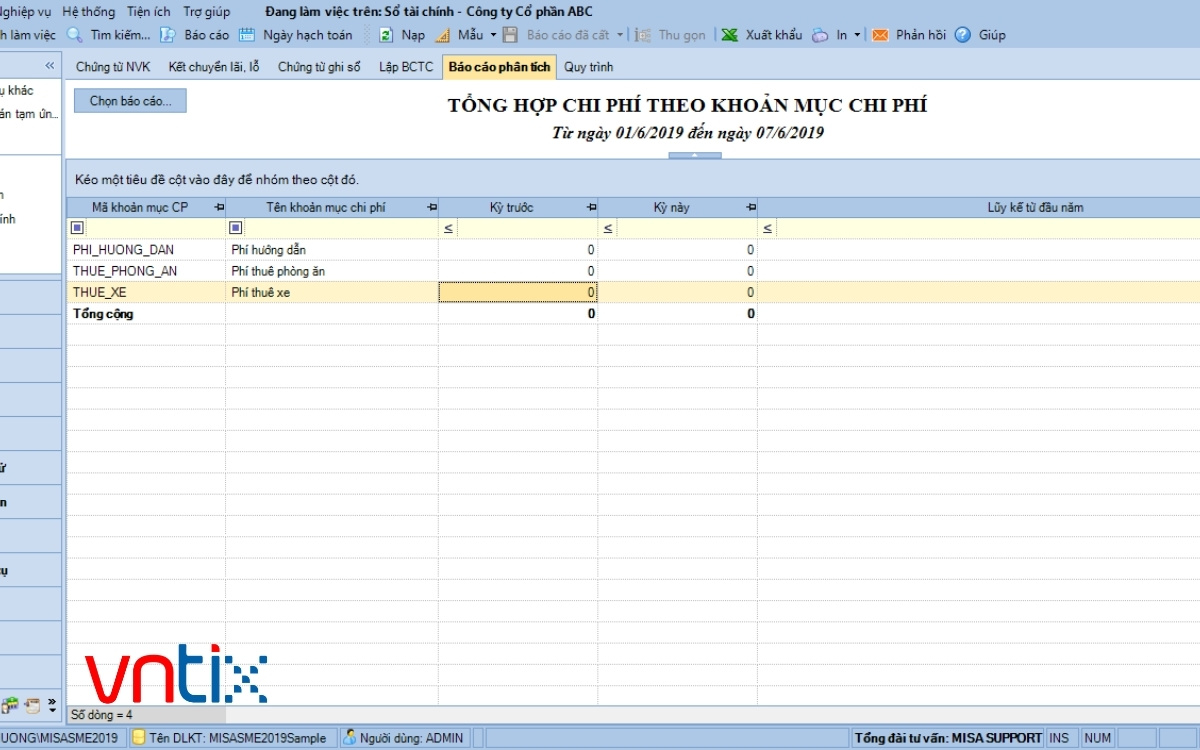The width and height of the screenshot is (1200, 750).
Task: Click the Phản hồi envelope icon
Action: pos(880,35)
